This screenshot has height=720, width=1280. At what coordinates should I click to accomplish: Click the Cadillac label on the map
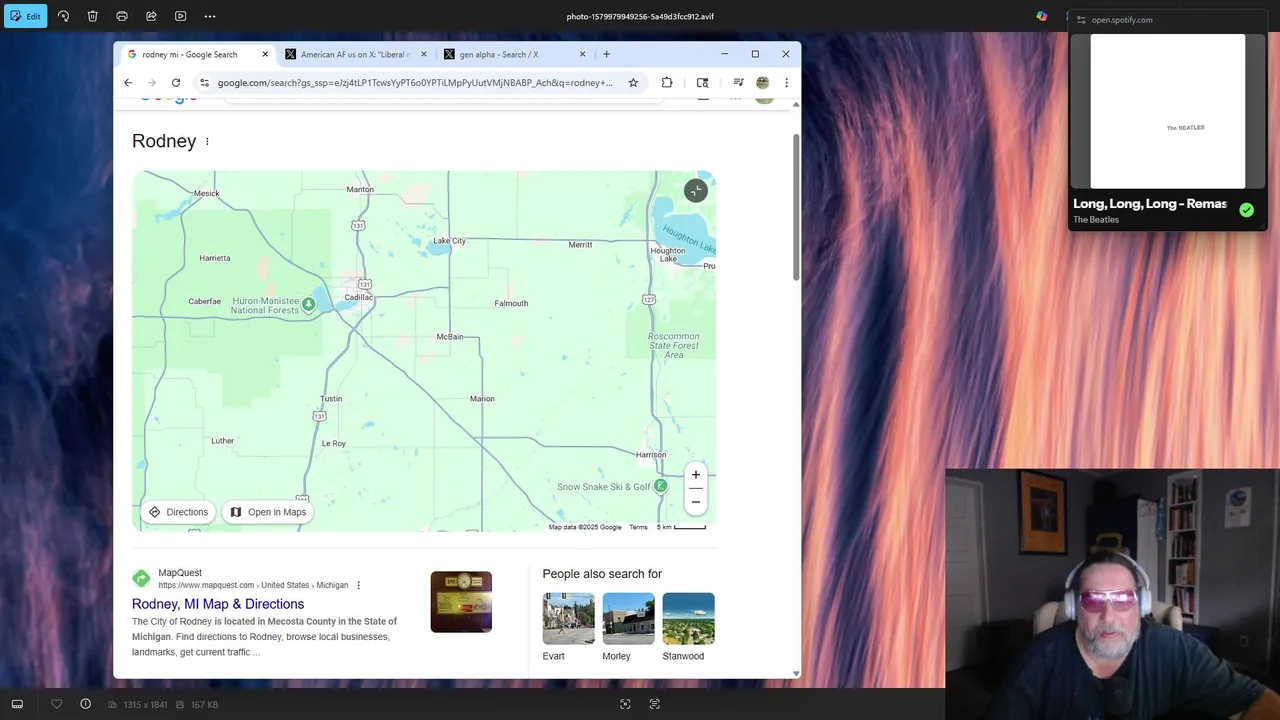(358, 297)
